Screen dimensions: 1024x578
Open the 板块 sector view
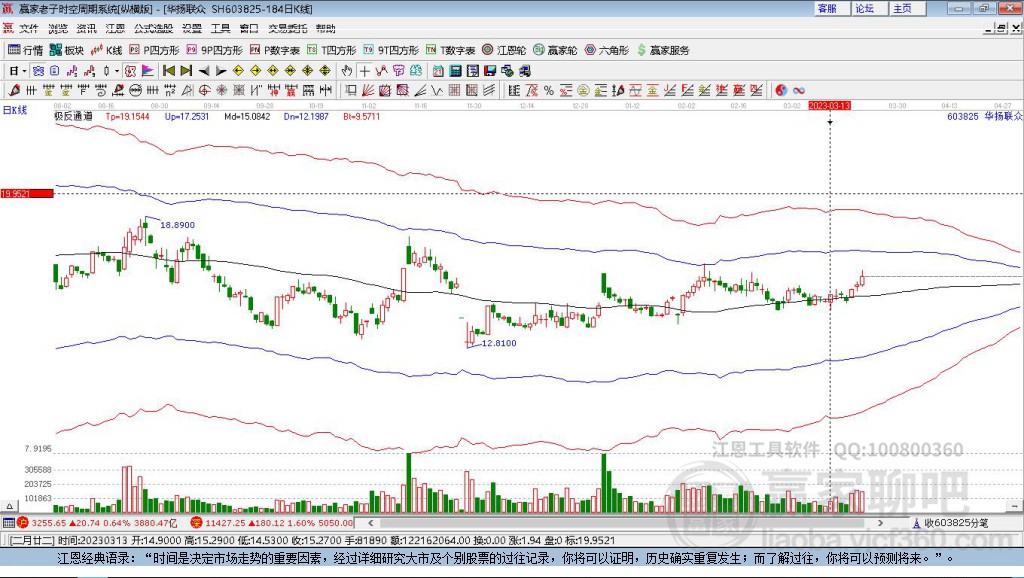coord(66,50)
